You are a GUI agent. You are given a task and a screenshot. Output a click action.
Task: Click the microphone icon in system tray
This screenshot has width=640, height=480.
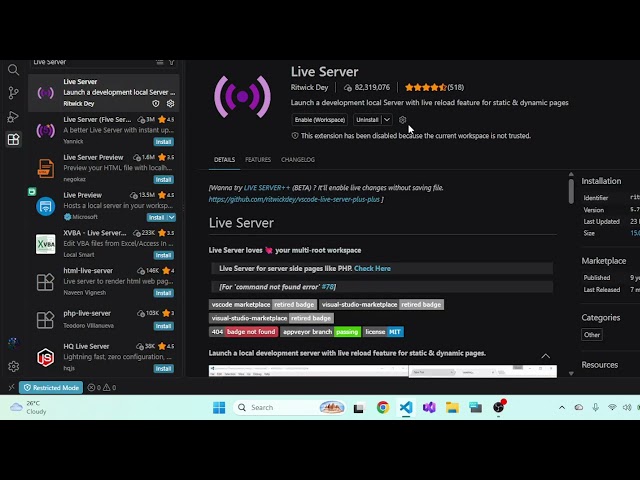point(596,407)
